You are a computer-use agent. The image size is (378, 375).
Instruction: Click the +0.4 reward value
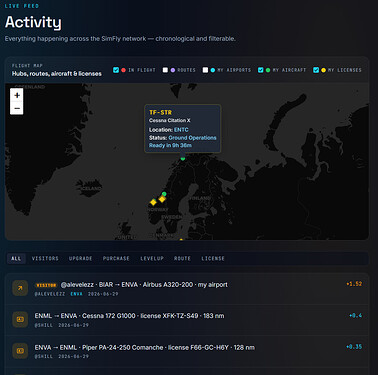356,315
